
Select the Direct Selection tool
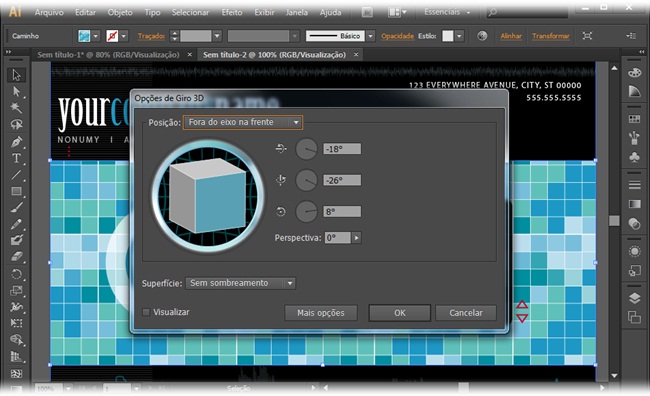(x=16, y=92)
